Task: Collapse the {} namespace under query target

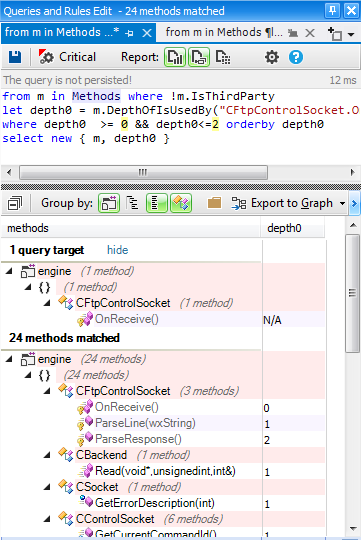Action: pyautogui.click(x=28, y=287)
